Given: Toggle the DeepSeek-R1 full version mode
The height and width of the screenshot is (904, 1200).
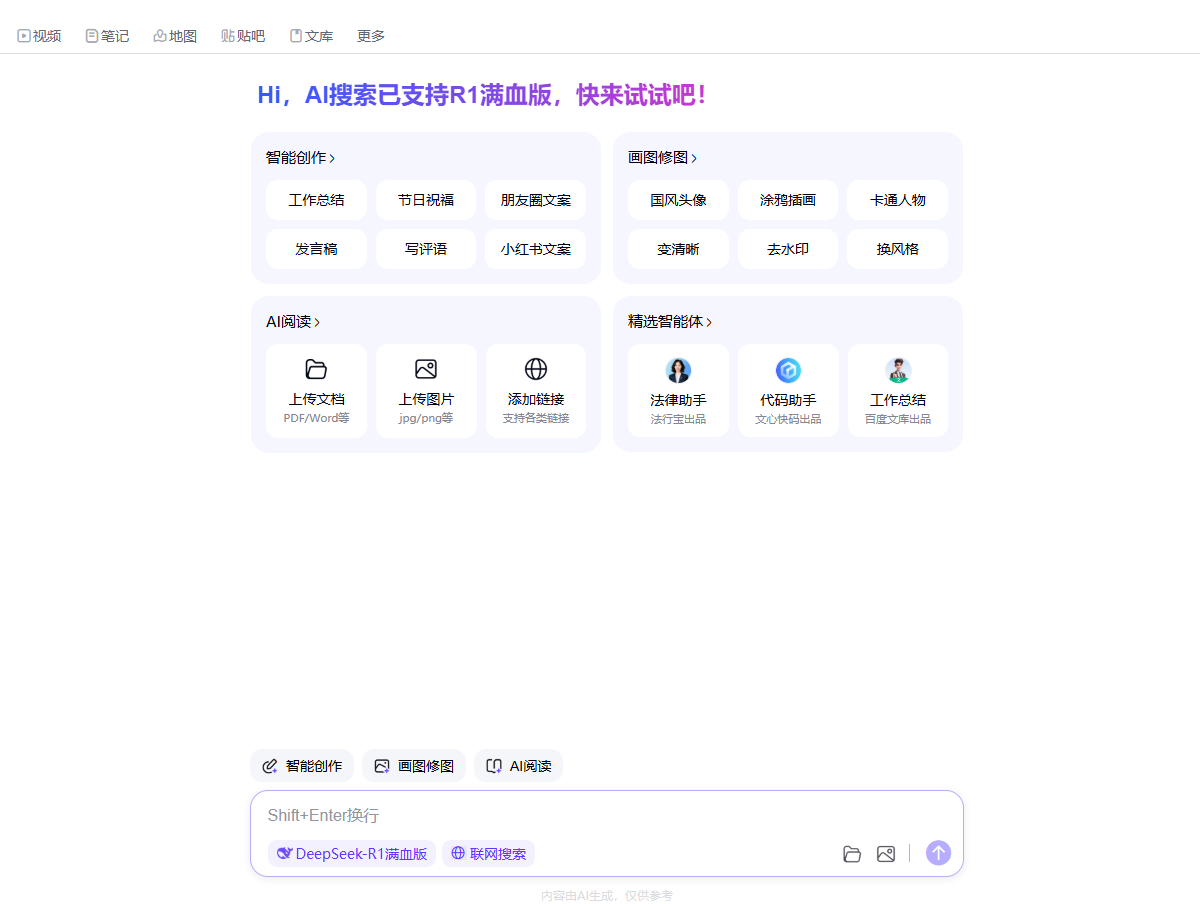Looking at the screenshot, I should coord(352,854).
